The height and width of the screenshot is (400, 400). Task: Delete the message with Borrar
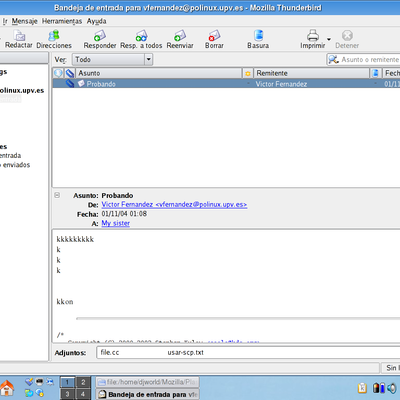tap(214, 39)
